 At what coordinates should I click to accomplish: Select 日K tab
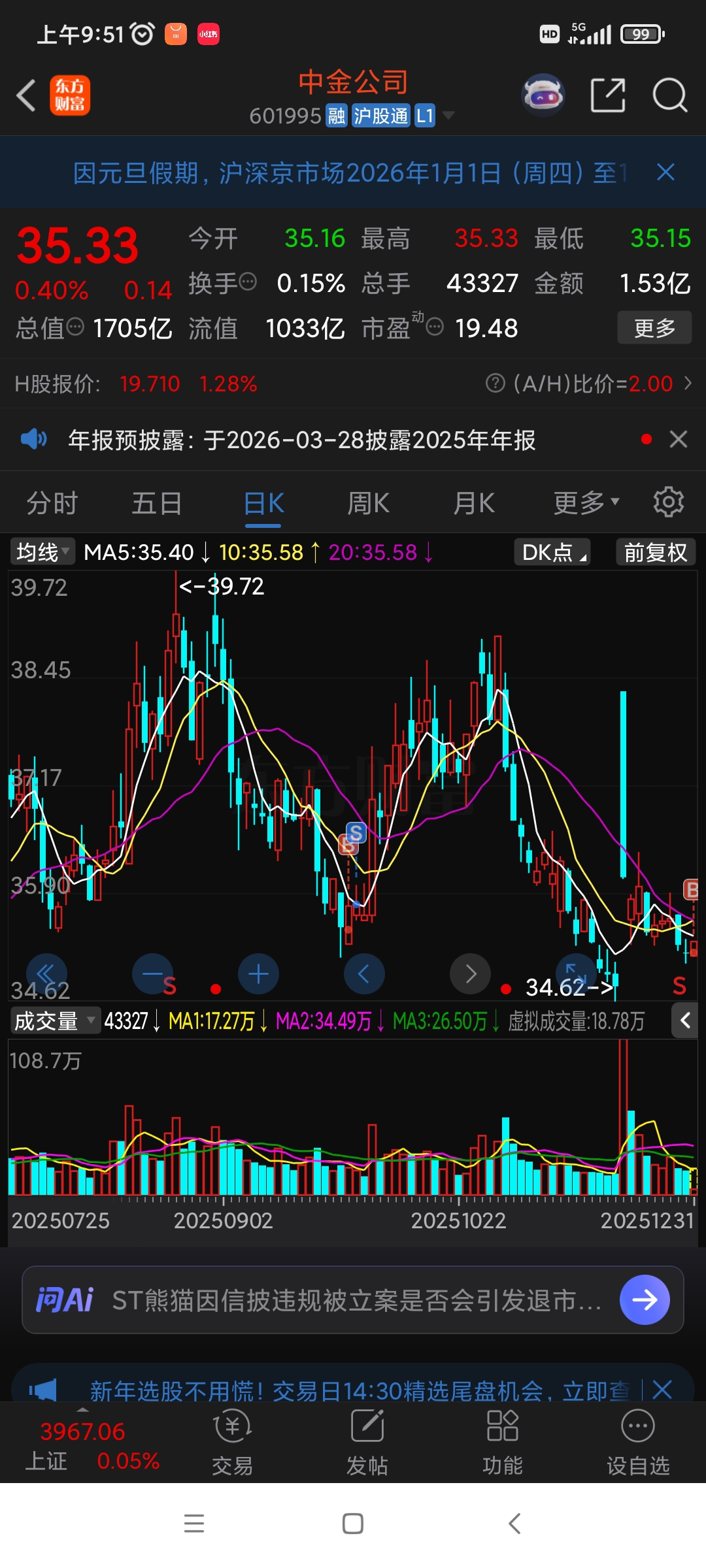point(263,503)
